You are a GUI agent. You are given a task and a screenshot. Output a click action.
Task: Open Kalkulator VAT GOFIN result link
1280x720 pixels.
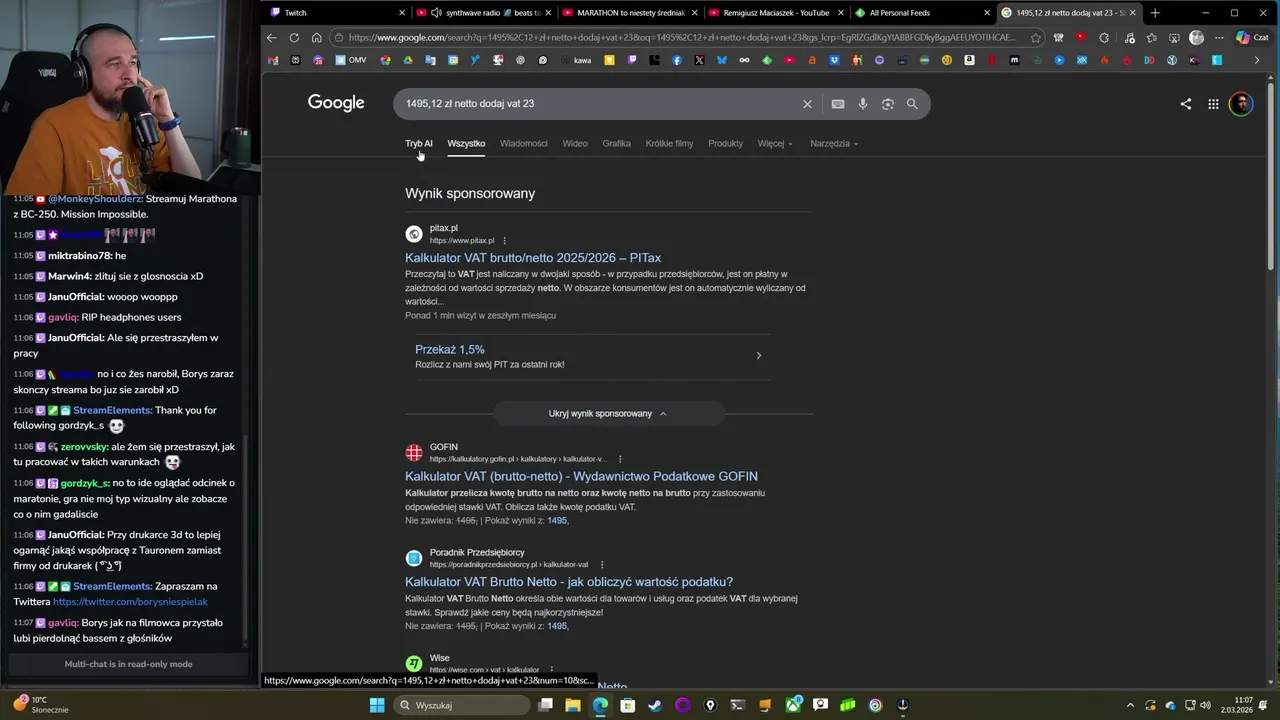click(581, 476)
